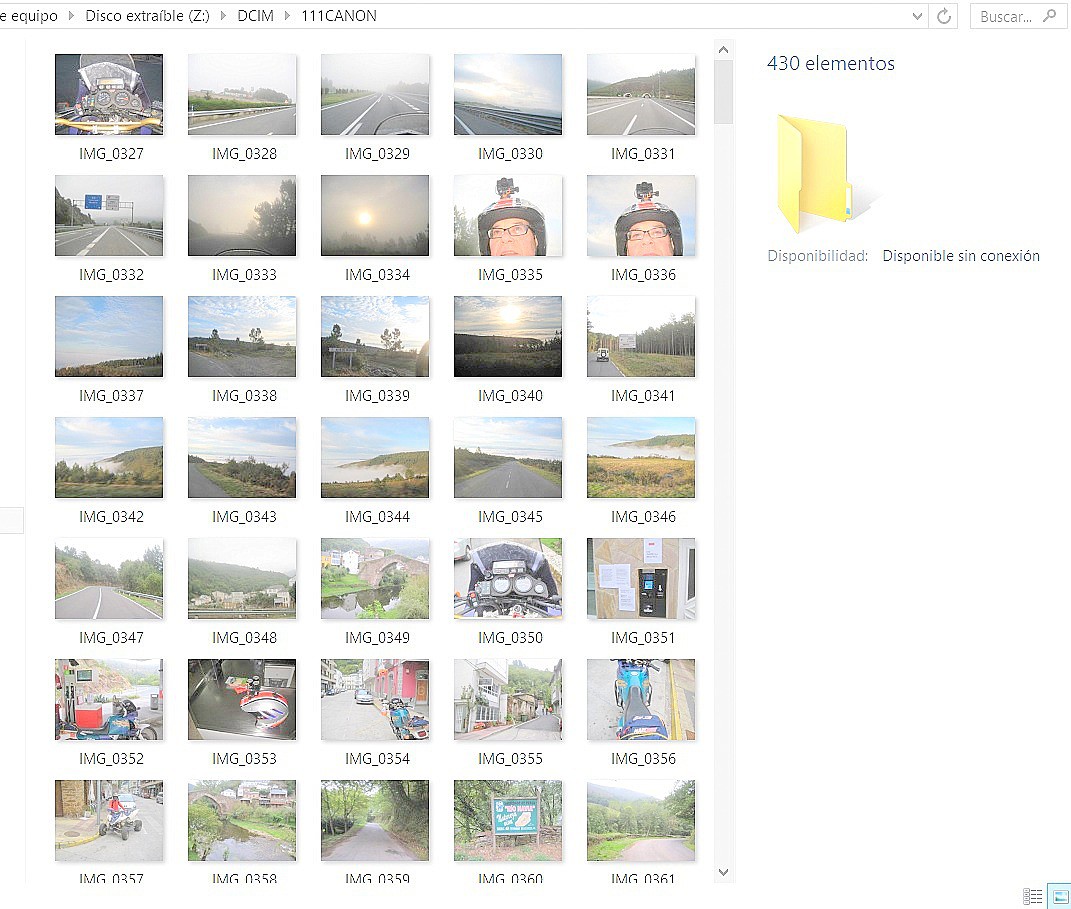Select thumbnail IMG_0347 curved road
Viewport: 1071px width, 909px height.
click(109, 578)
